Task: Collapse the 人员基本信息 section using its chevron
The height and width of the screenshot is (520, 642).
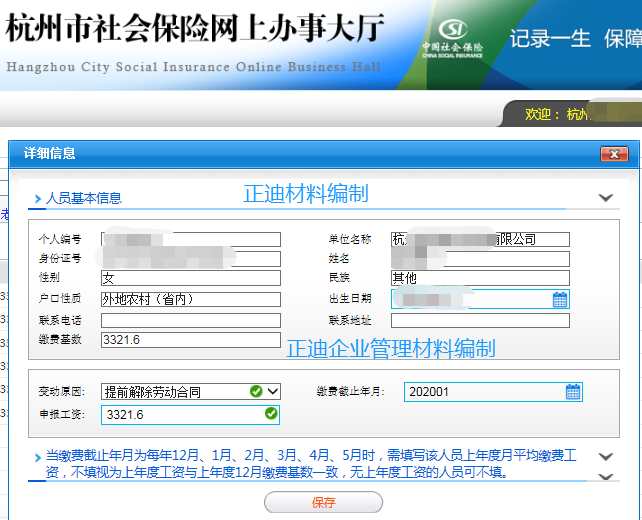Action: [605, 198]
